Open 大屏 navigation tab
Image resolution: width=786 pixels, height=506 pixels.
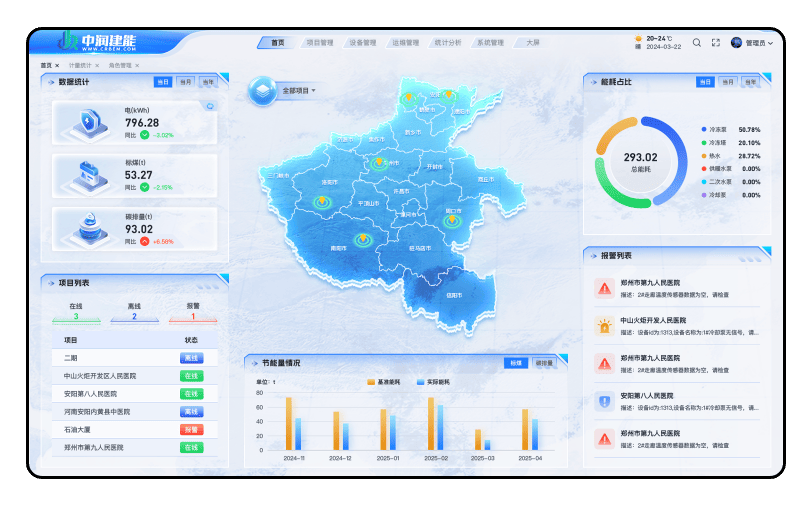pos(532,43)
